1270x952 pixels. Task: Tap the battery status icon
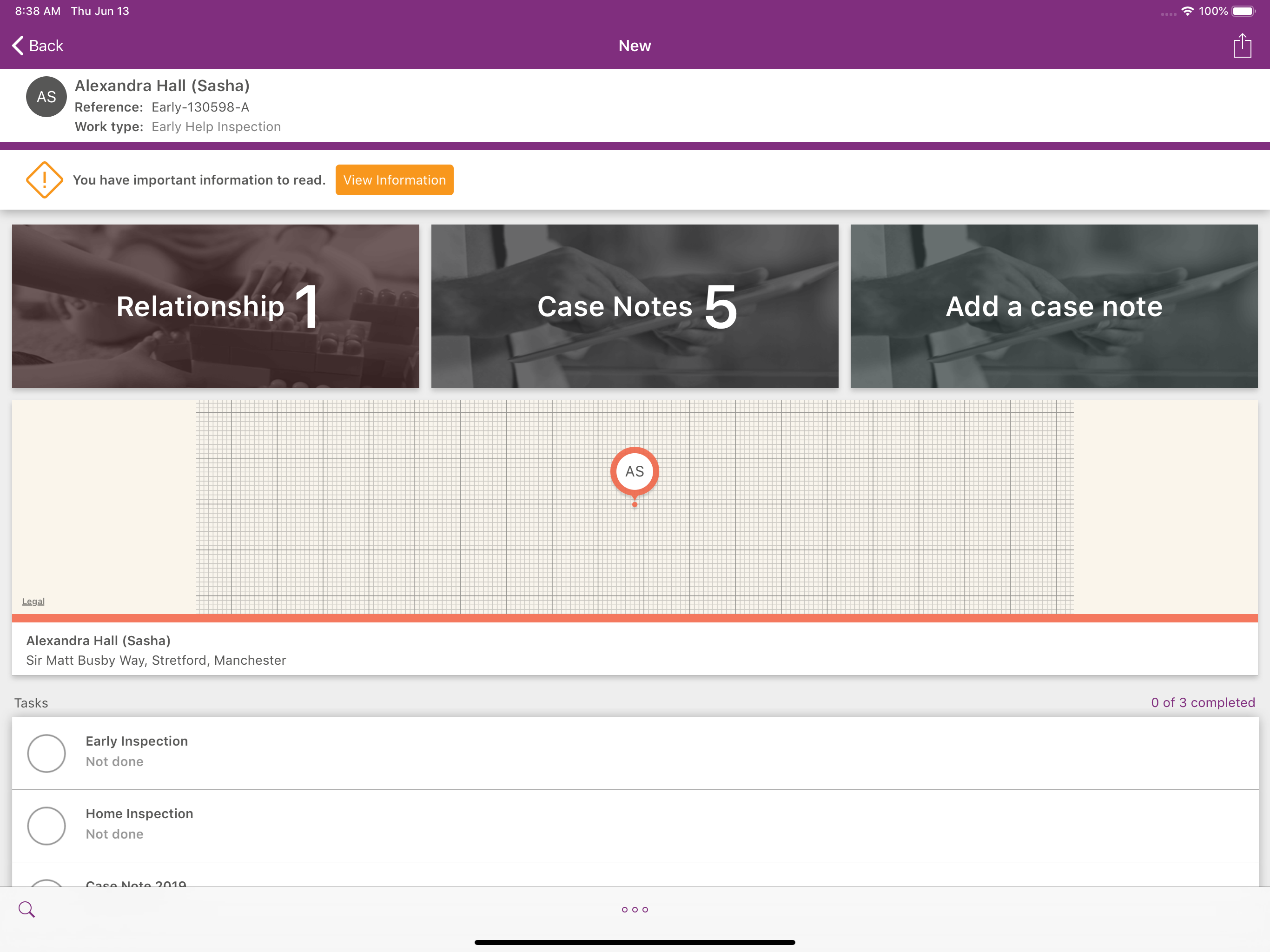tap(1244, 11)
